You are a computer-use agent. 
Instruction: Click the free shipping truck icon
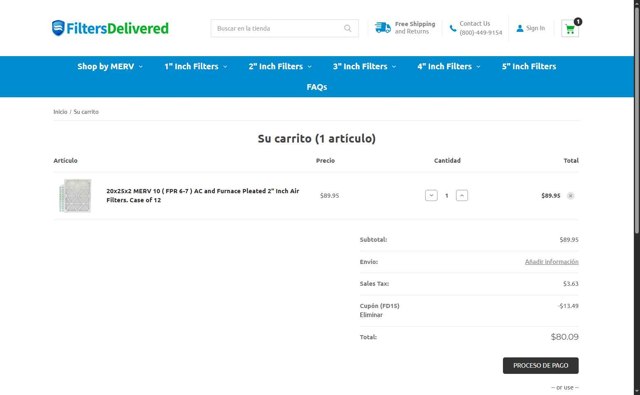383,28
